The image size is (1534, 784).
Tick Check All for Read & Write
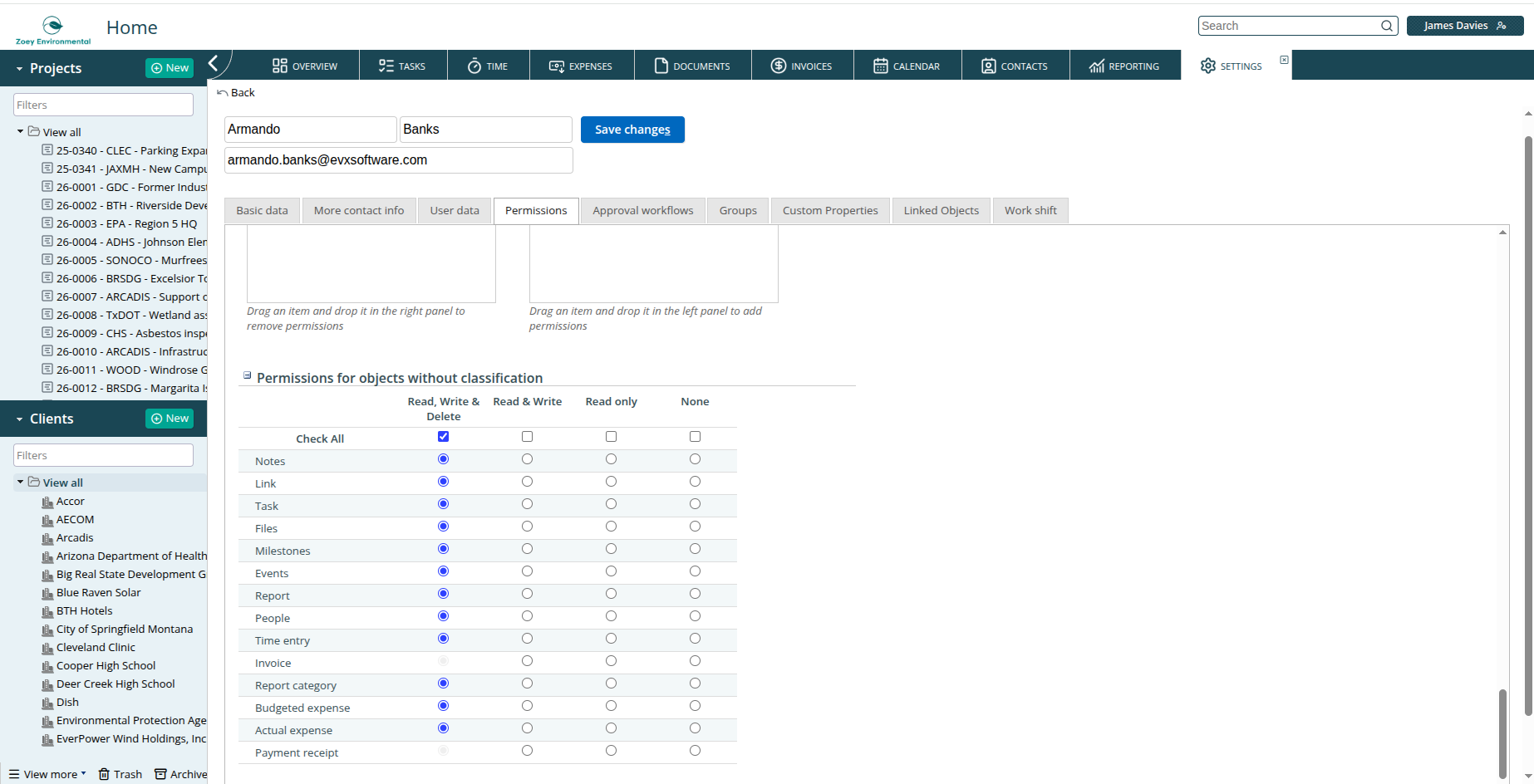527,437
